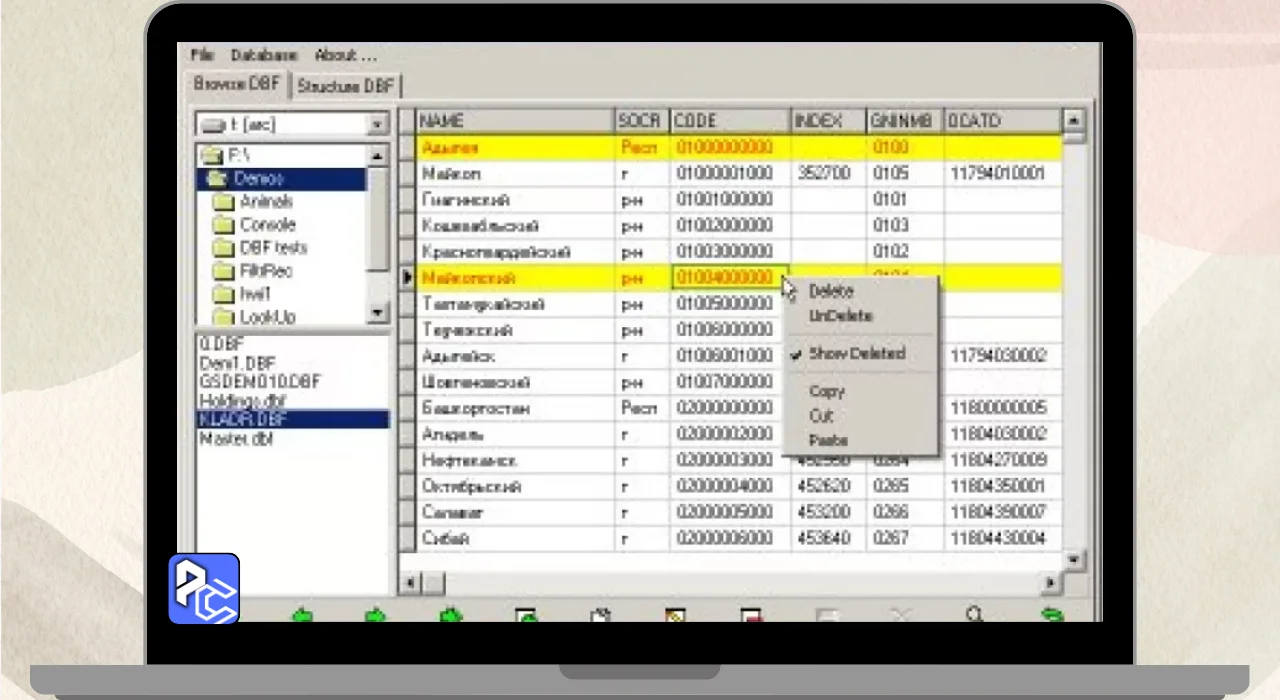Click the GNINMB column header
1280x700 pixels.
pyautogui.click(x=904, y=121)
